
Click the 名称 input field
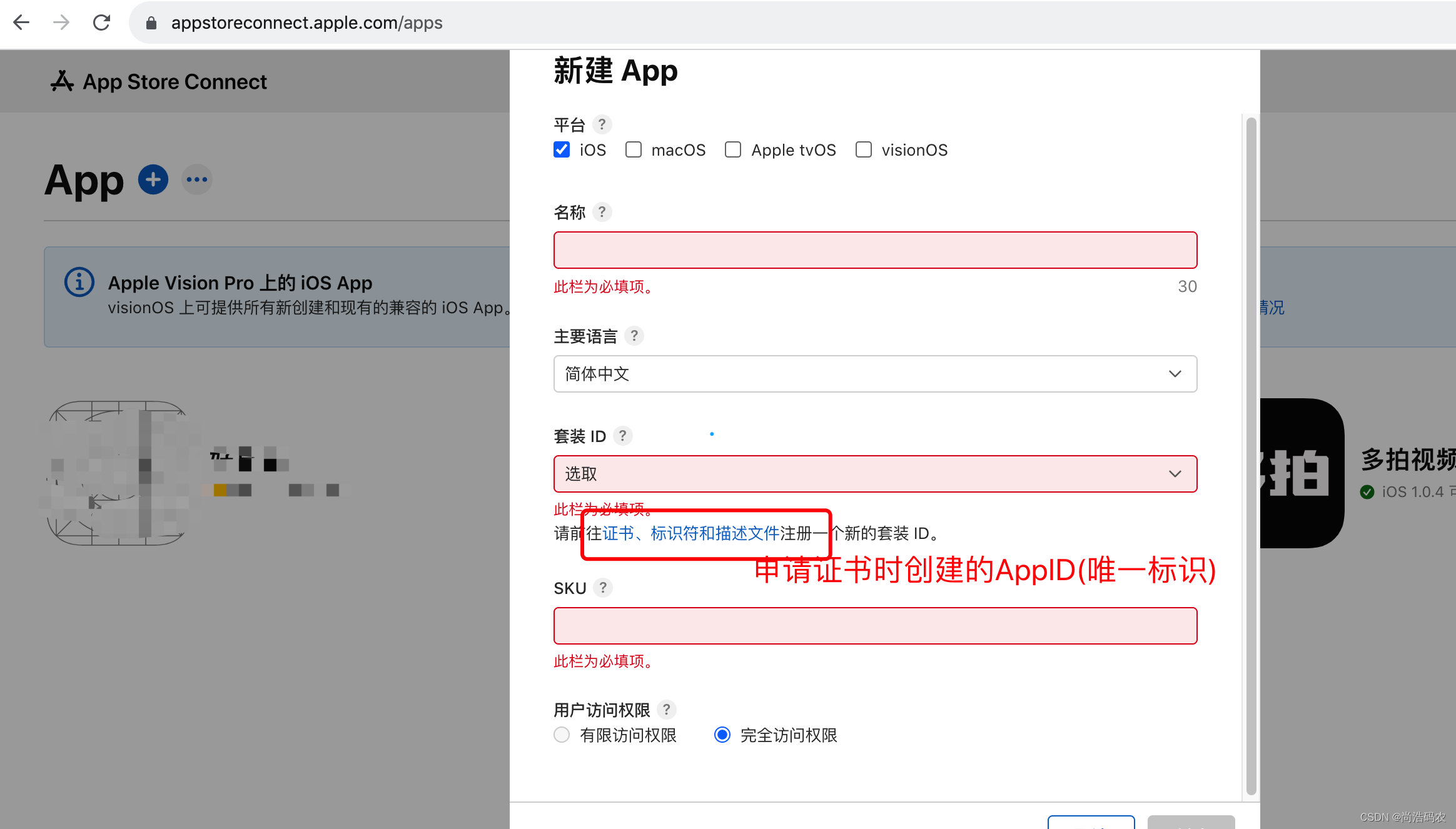[874, 249]
